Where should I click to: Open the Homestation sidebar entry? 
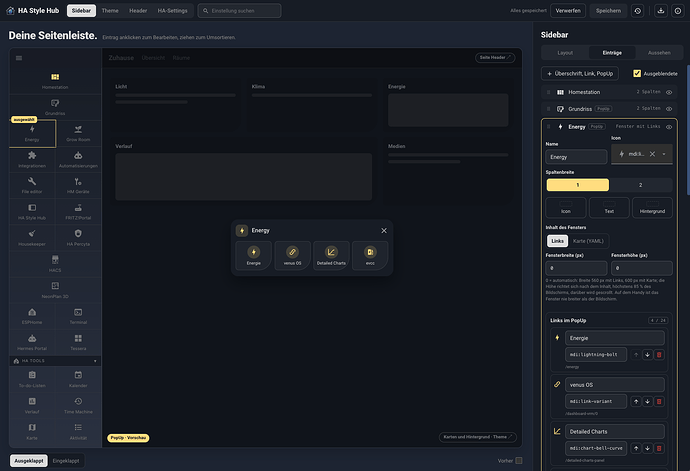coord(55,81)
